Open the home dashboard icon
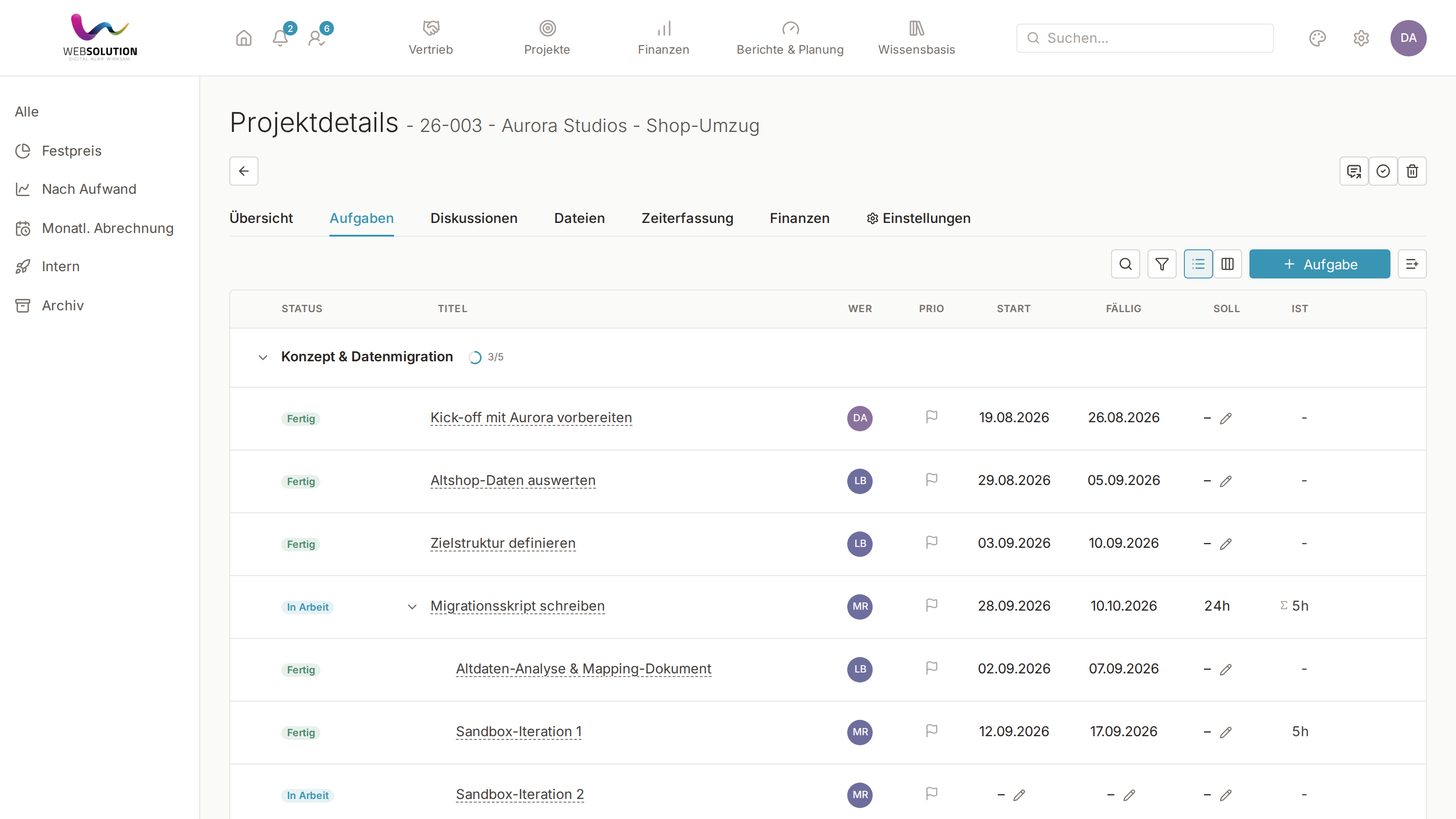The width and height of the screenshot is (1456, 819). point(243,38)
